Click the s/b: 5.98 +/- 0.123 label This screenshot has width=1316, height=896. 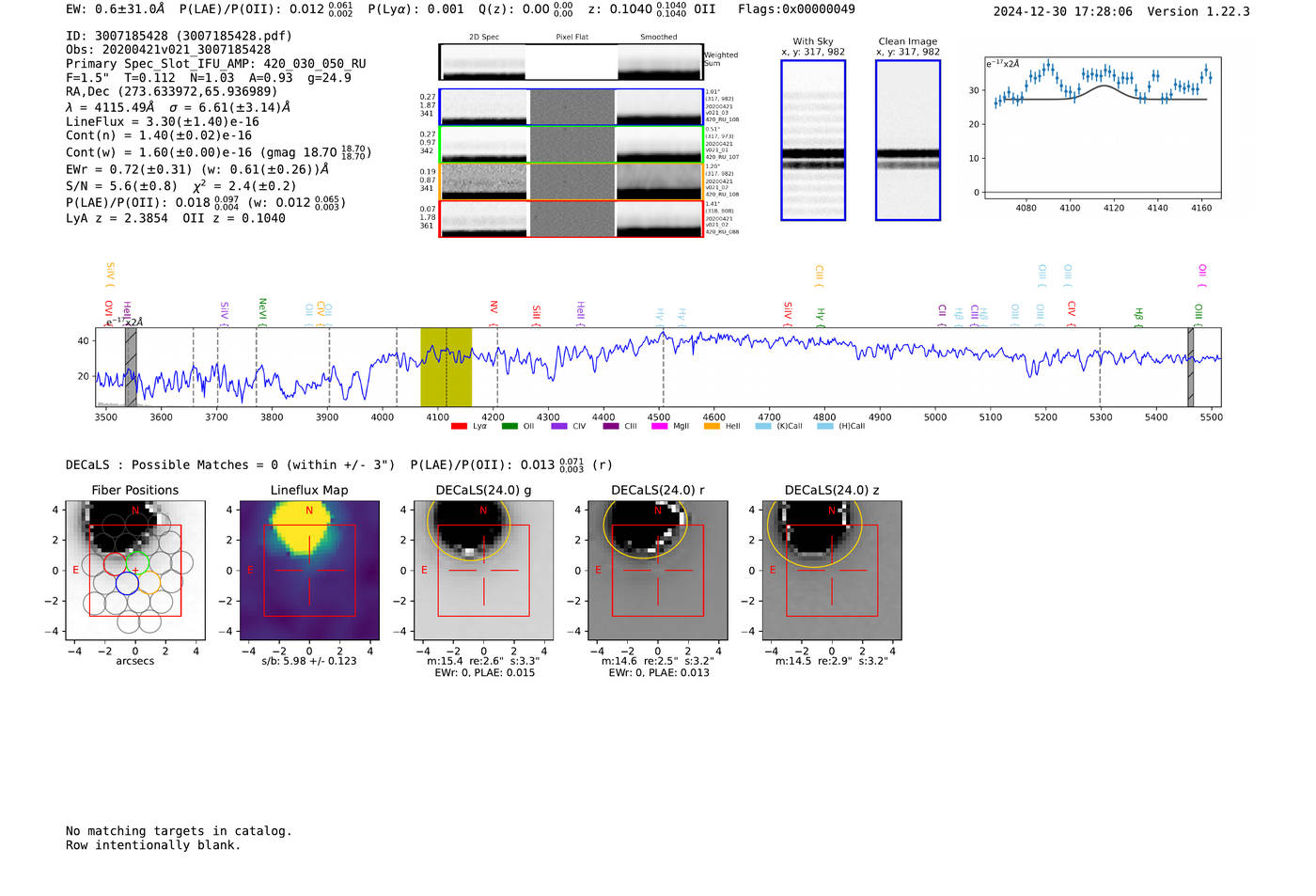[309, 661]
